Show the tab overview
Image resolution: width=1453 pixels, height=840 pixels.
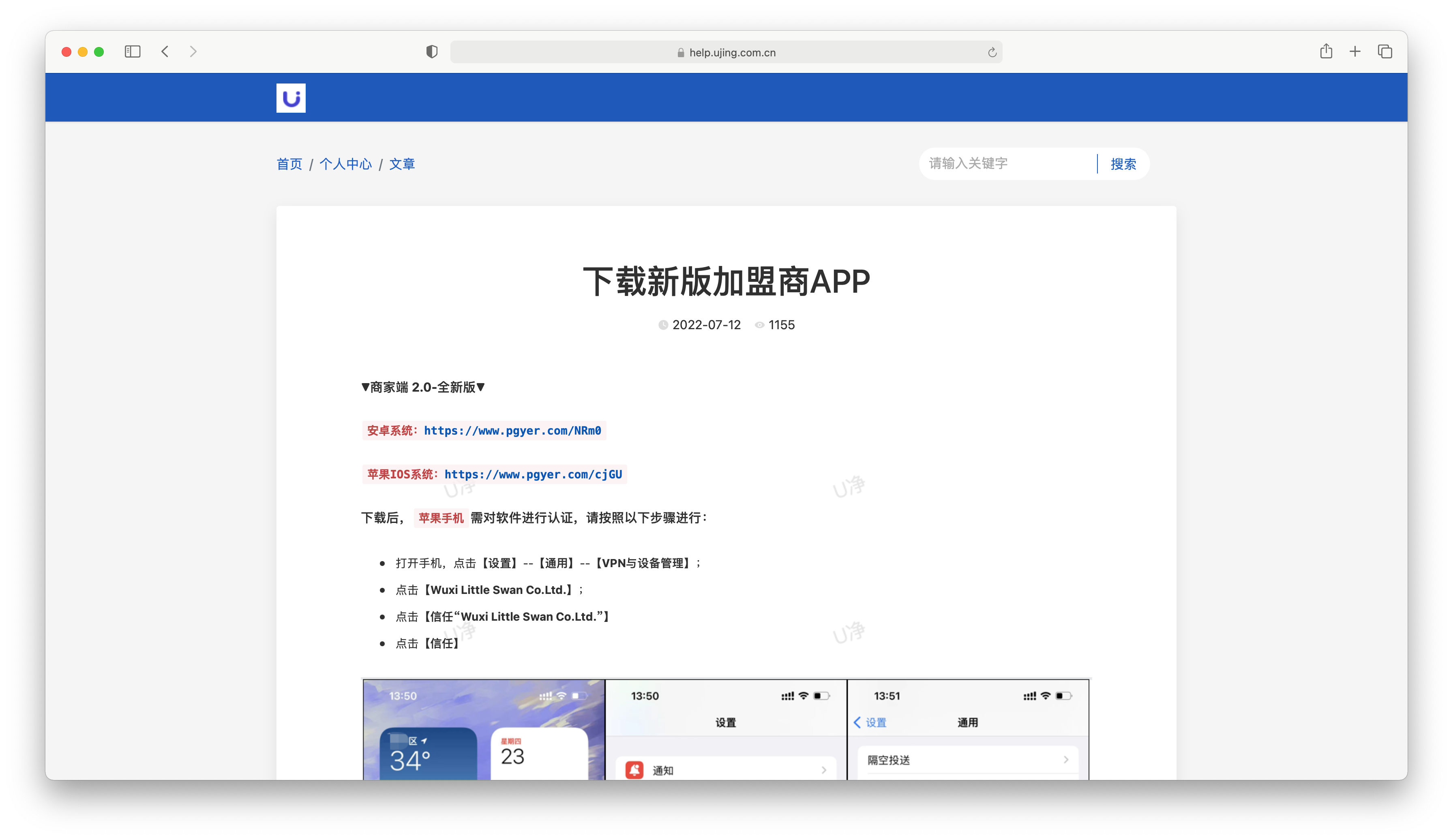click(1385, 52)
